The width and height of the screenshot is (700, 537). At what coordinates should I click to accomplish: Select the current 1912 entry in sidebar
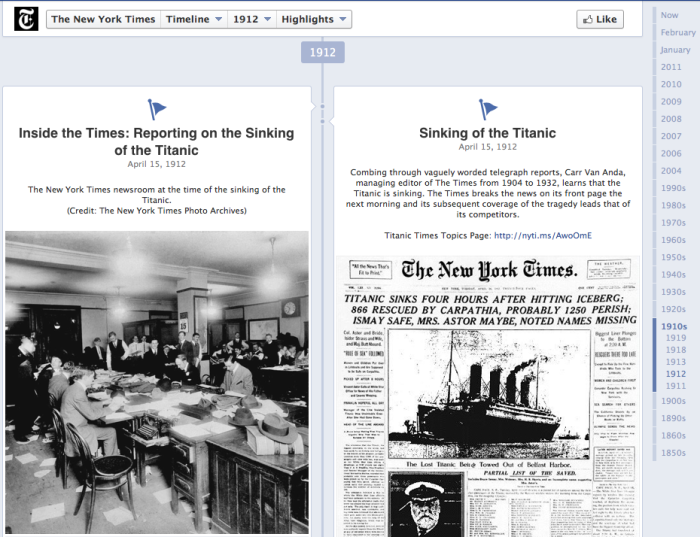click(x=676, y=374)
